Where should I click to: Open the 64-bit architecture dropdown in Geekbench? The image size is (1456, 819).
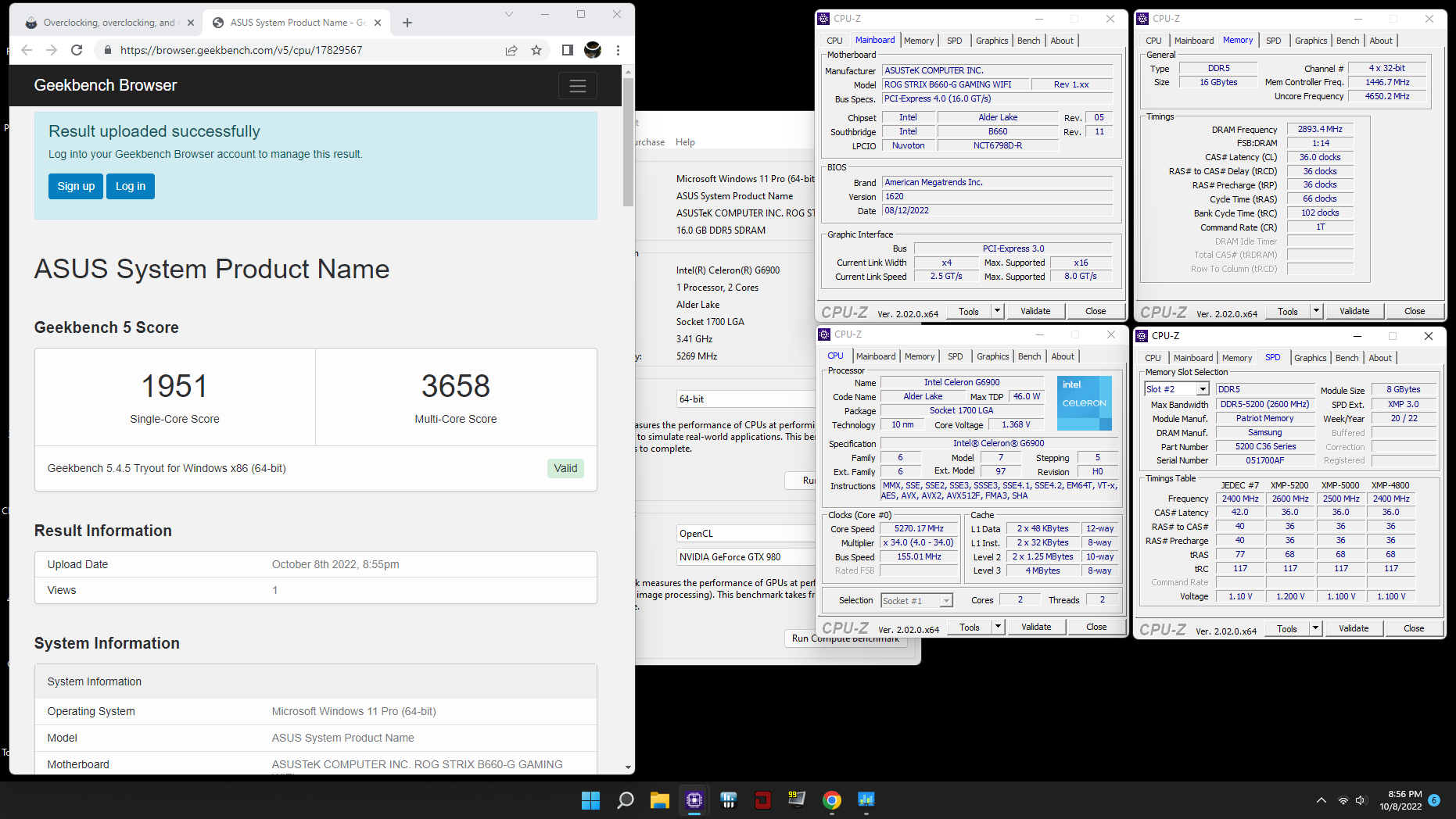(745, 399)
